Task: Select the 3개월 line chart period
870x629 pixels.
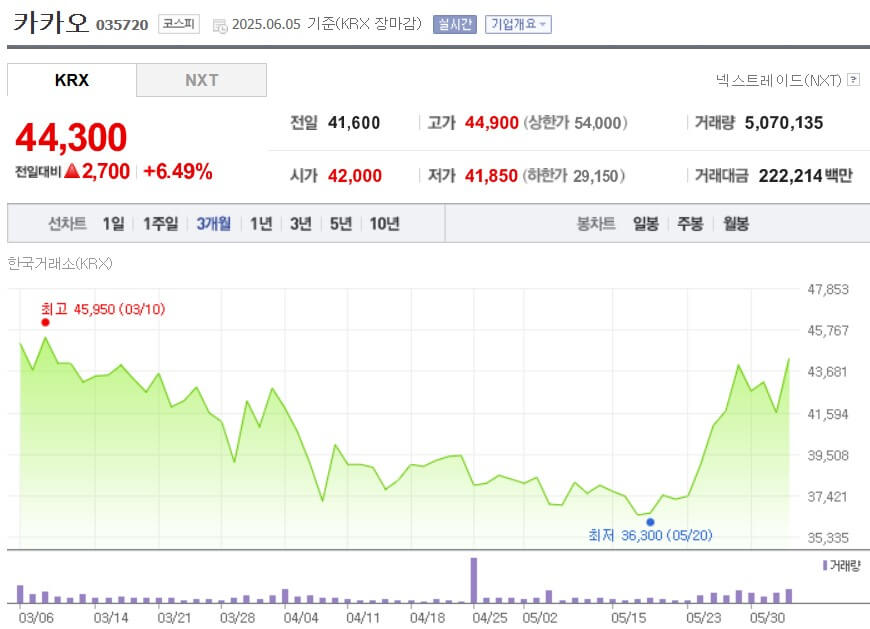Action: coord(214,224)
